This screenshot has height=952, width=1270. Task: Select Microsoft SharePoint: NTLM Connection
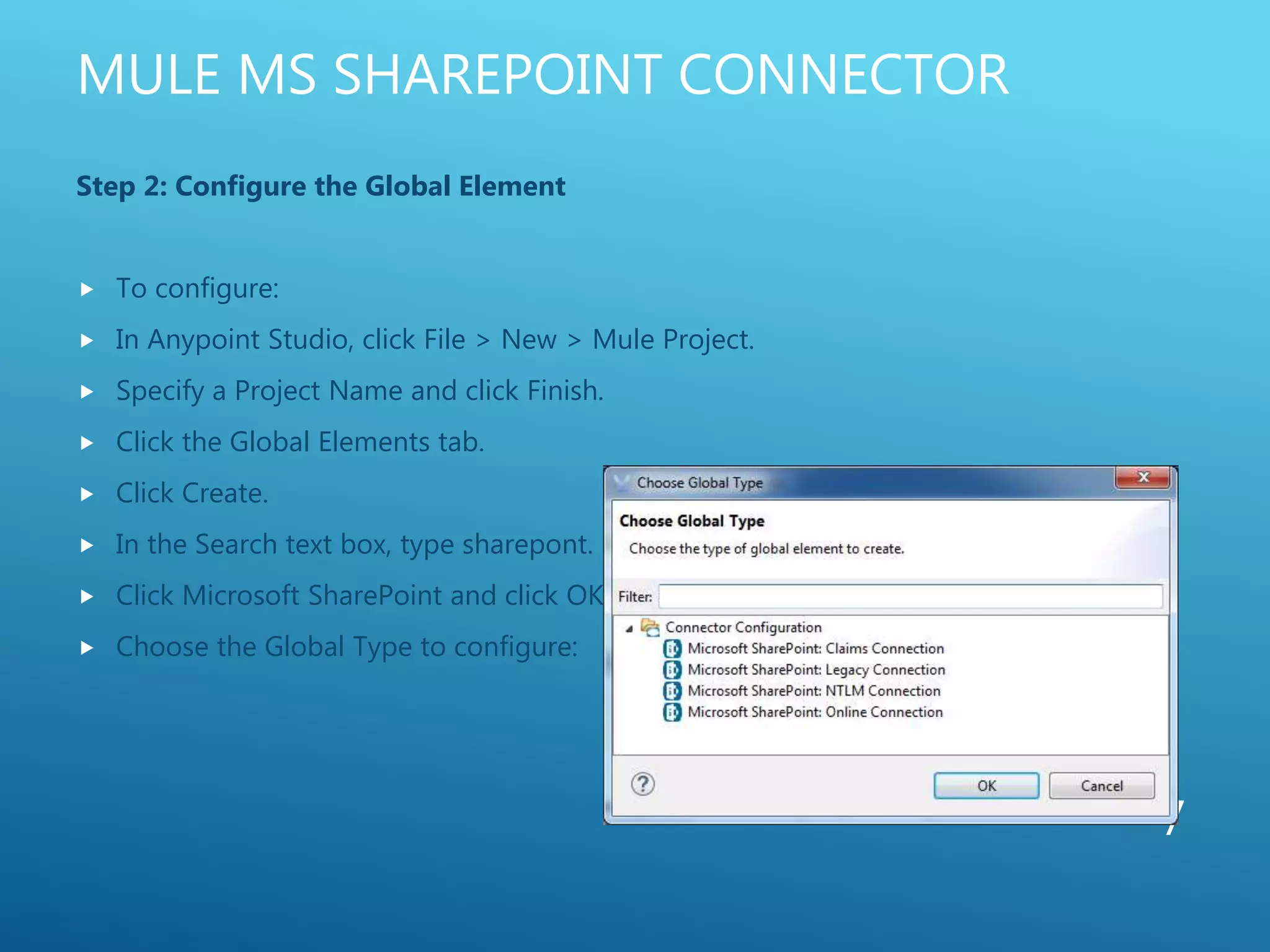coord(814,690)
